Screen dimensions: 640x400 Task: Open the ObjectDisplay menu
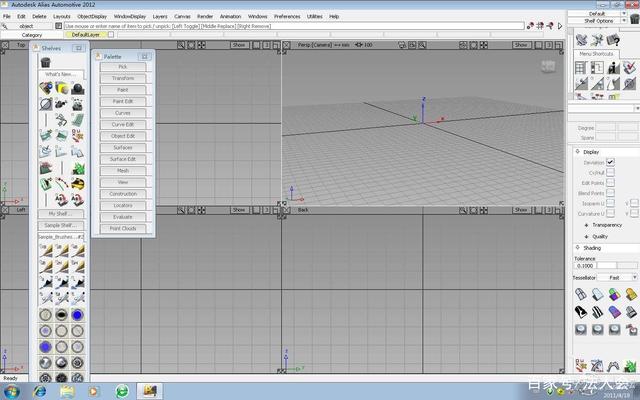92,16
